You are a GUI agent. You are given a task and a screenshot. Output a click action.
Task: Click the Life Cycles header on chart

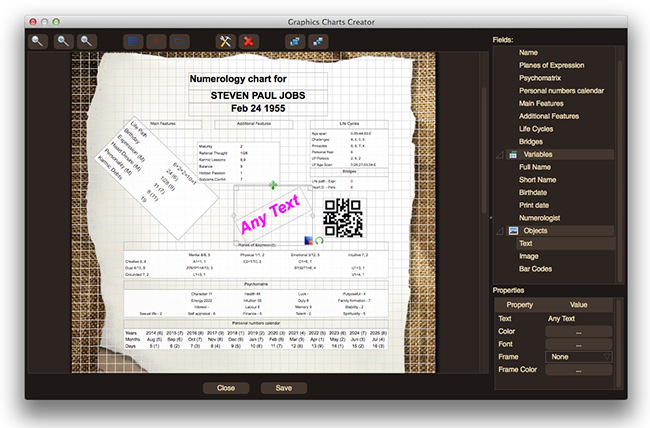349,124
